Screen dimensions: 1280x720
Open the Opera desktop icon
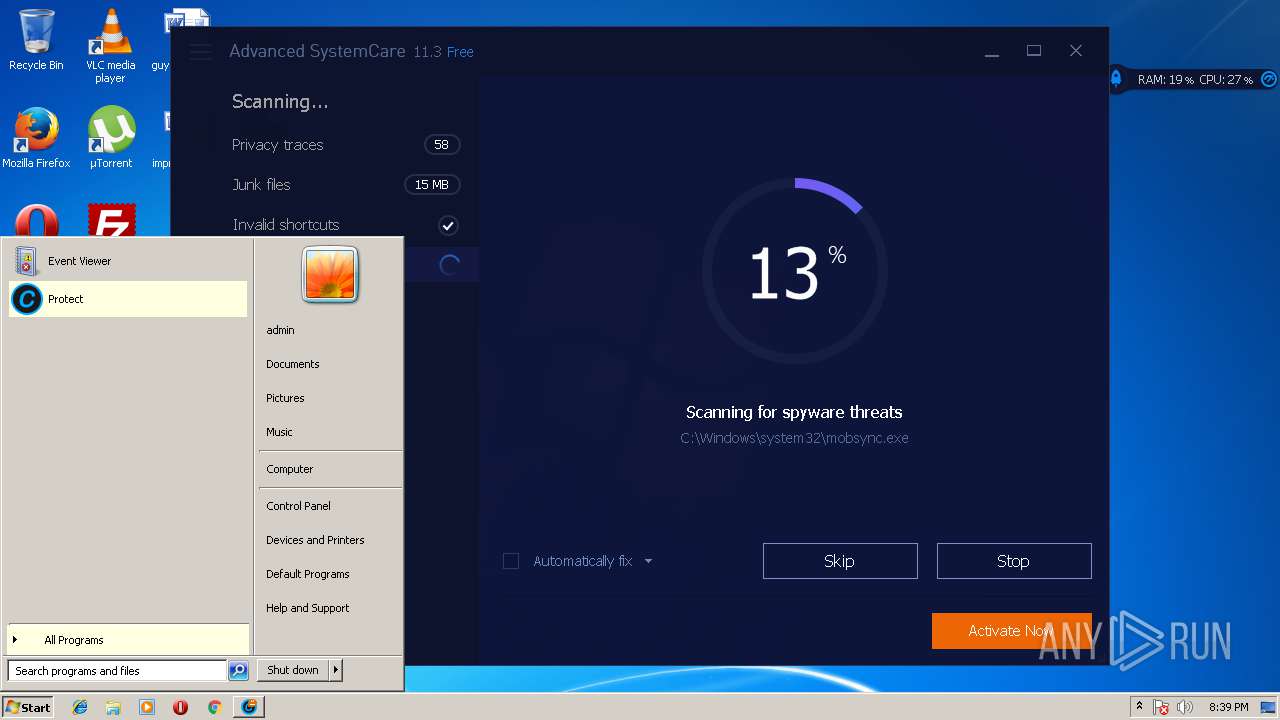coord(36,220)
